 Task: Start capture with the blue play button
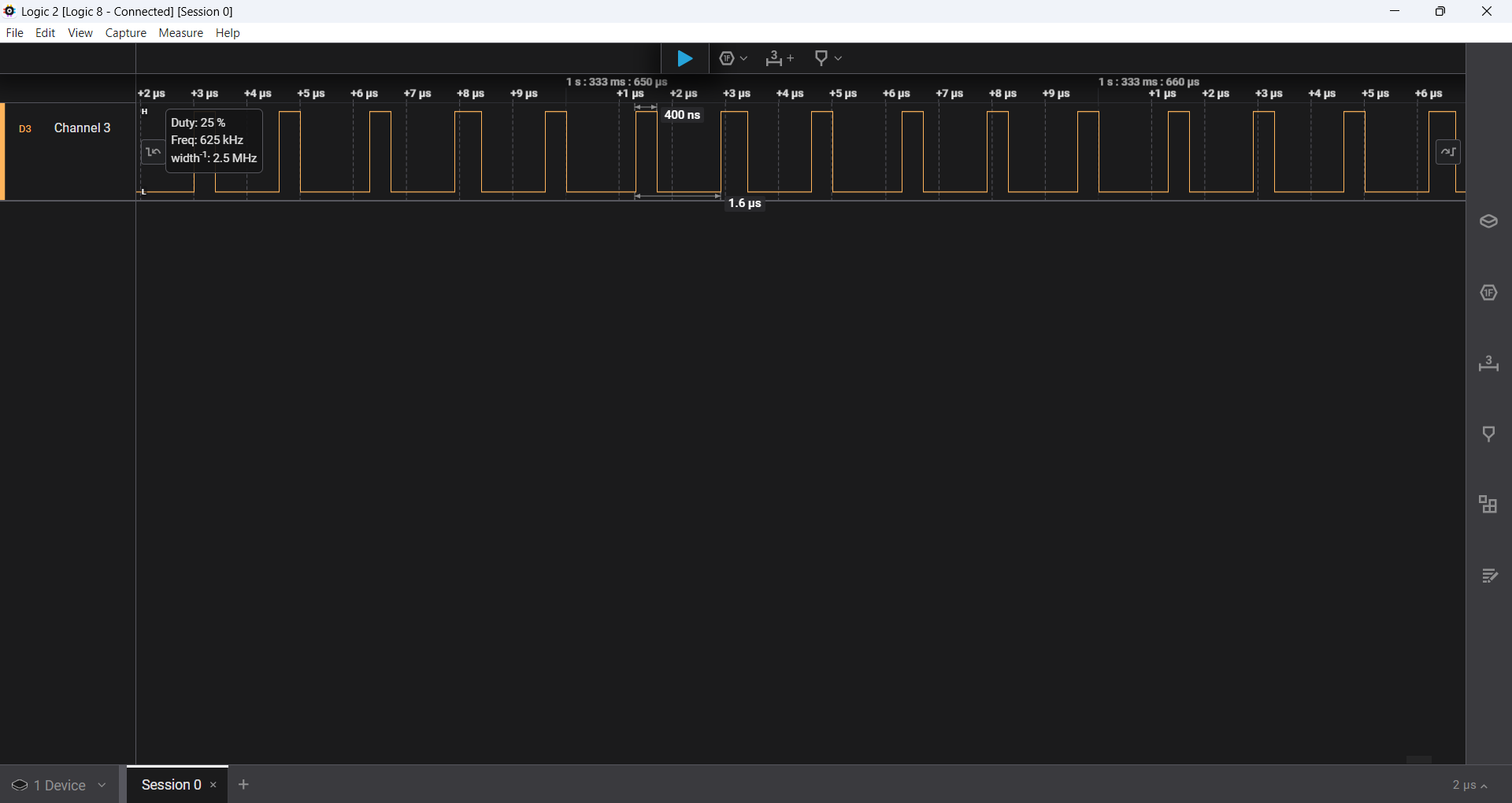coord(685,58)
